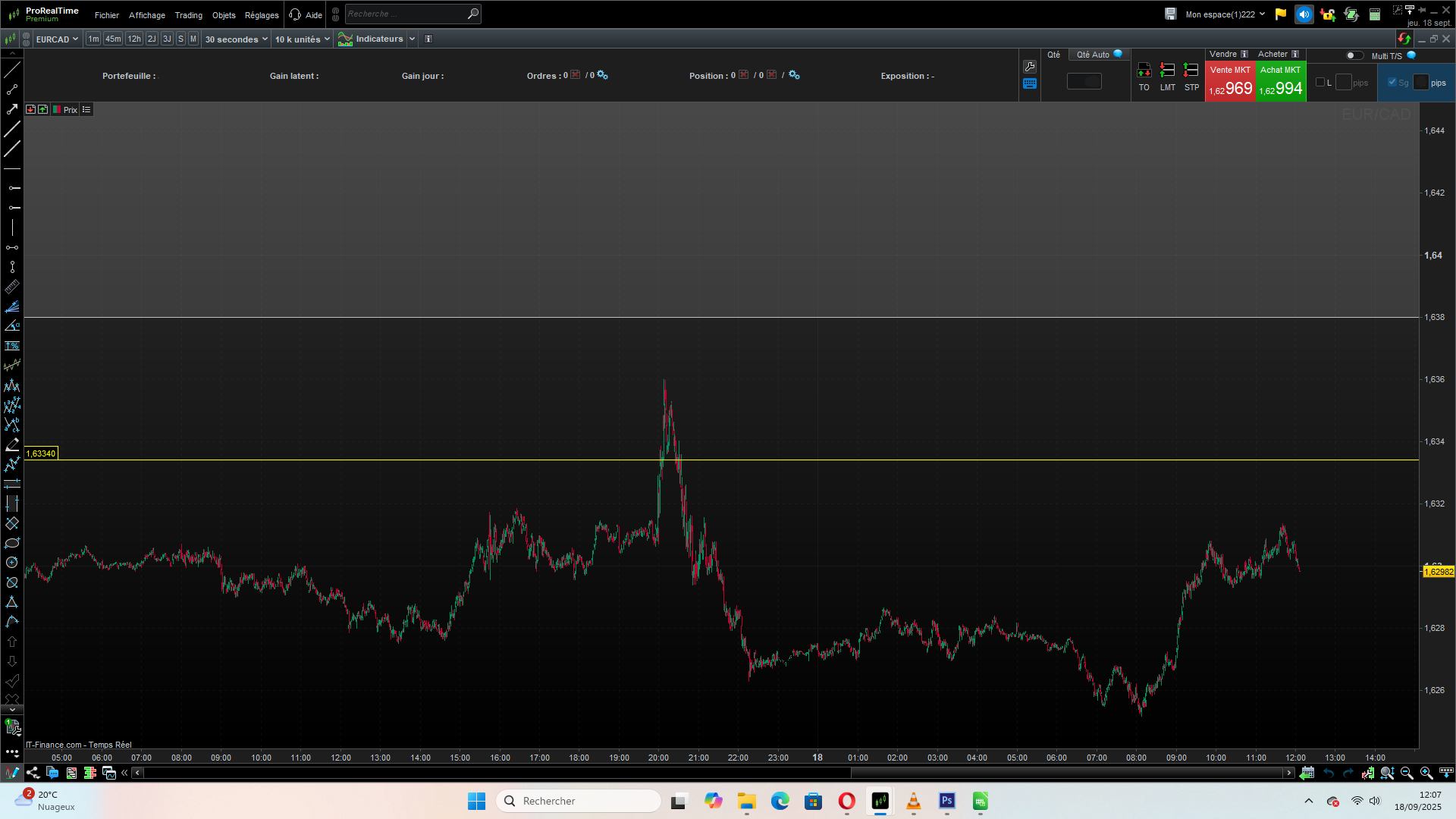Click the yellow 1,63340 price line label
Viewport: 1456px width, 819px height.
pyautogui.click(x=41, y=453)
